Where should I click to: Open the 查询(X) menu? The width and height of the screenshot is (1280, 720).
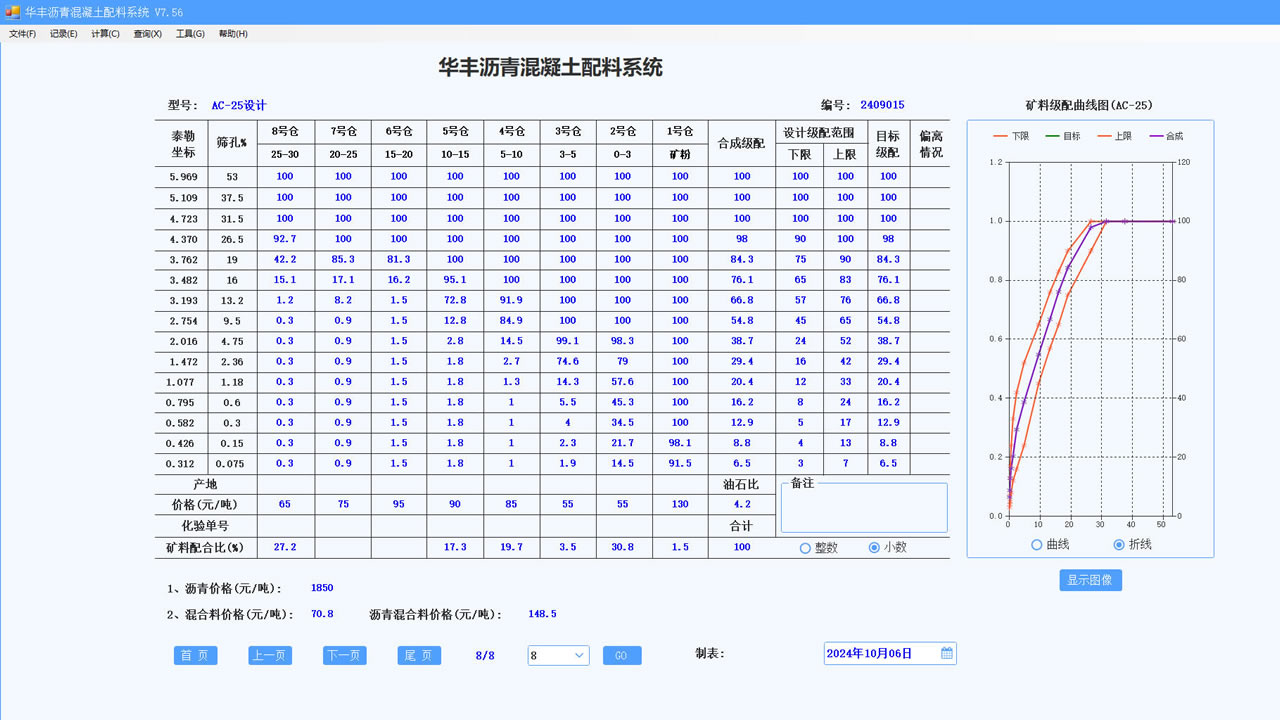146,33
